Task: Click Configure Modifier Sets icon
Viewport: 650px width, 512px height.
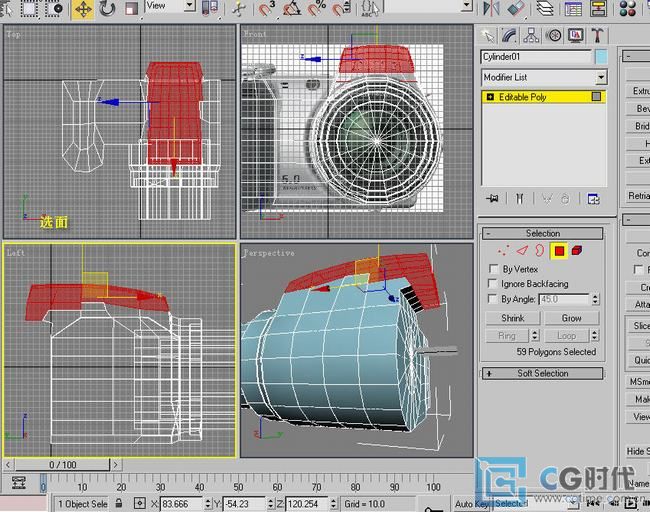Action: point(594,199)
